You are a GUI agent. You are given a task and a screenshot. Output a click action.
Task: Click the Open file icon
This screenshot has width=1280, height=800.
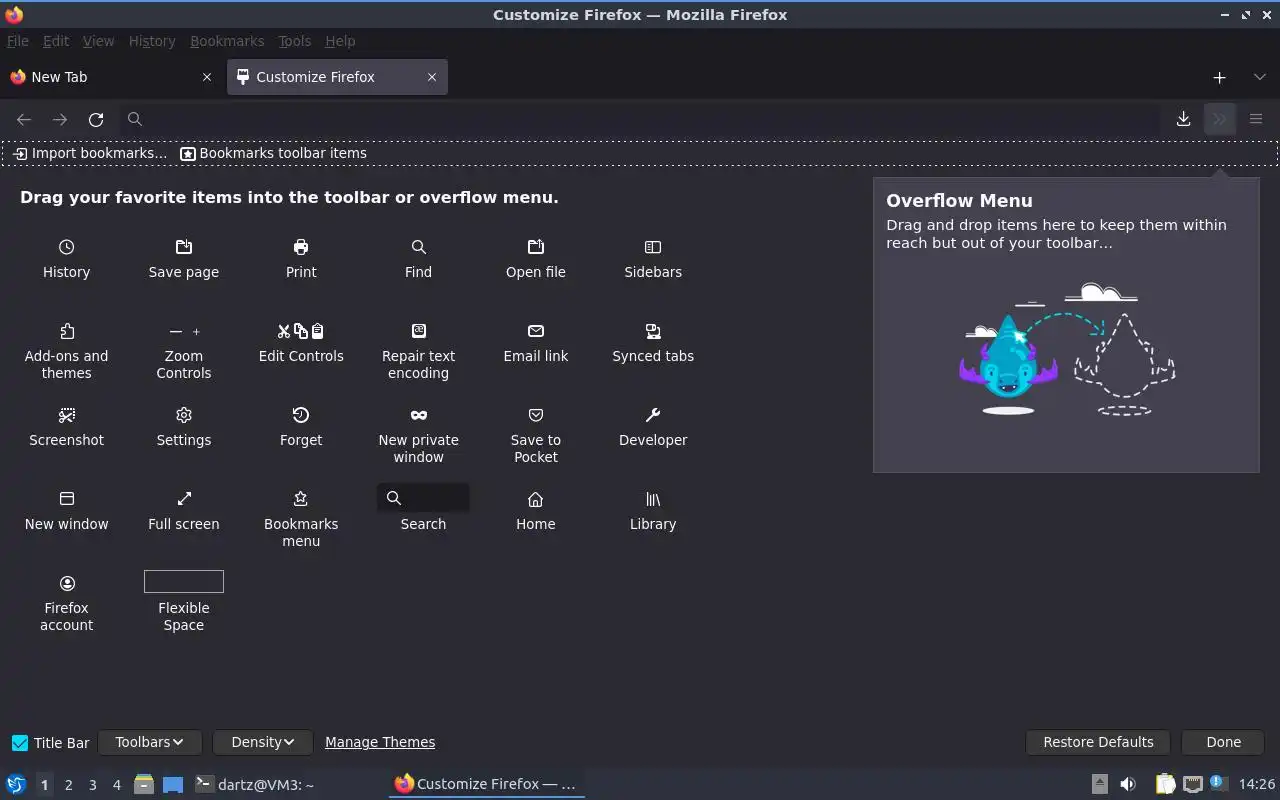pyautogui.click(x=536, y=247)
